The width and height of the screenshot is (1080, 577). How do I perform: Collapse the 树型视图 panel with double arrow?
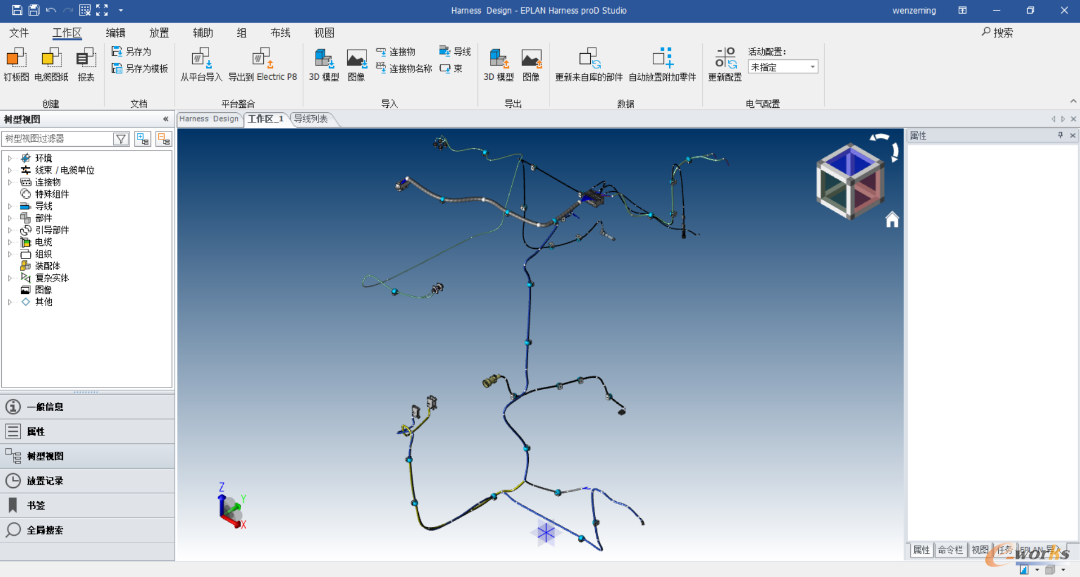tap(165, 119)
